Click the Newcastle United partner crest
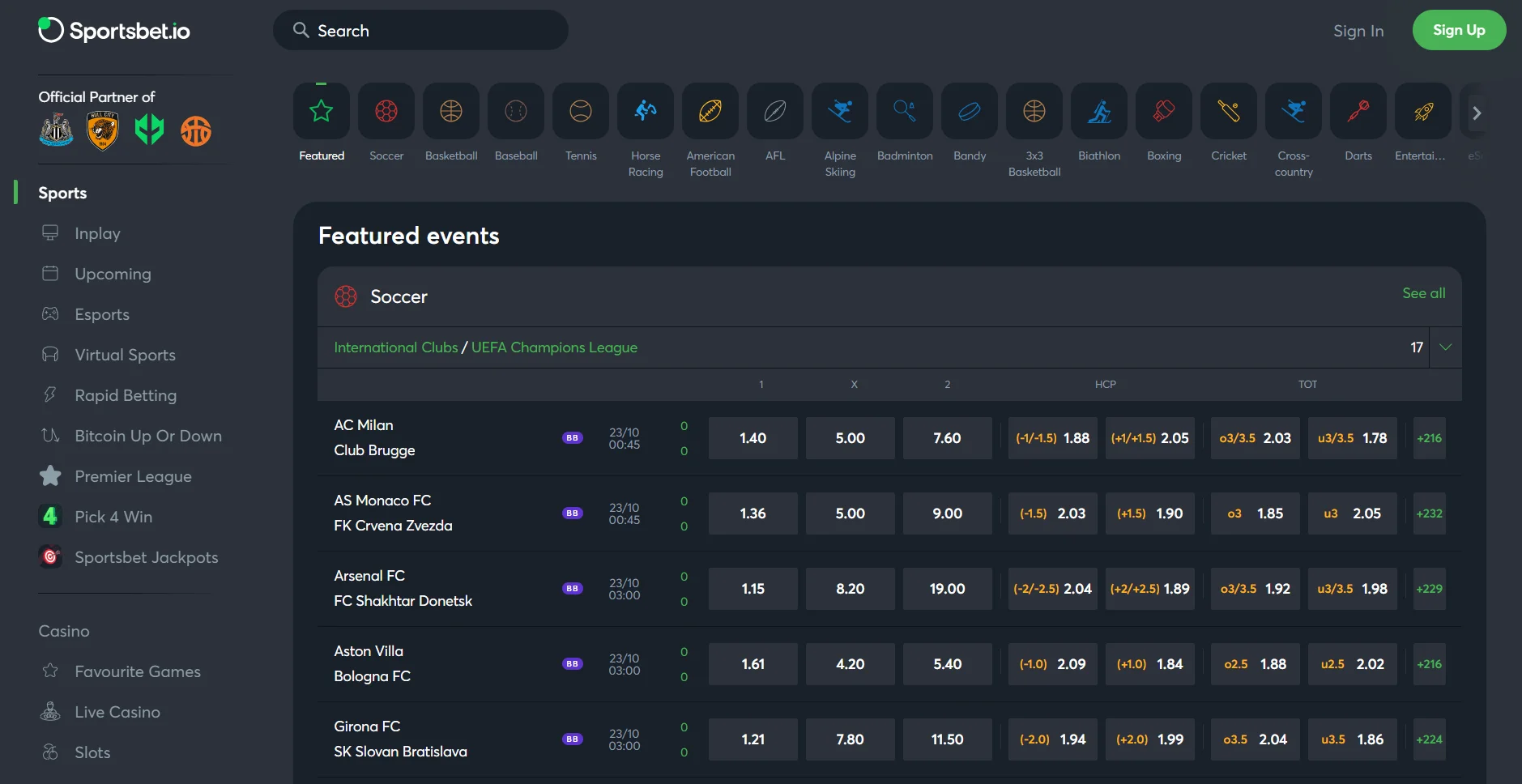The height and width of the screenshot is (784, 1522). 56,130
